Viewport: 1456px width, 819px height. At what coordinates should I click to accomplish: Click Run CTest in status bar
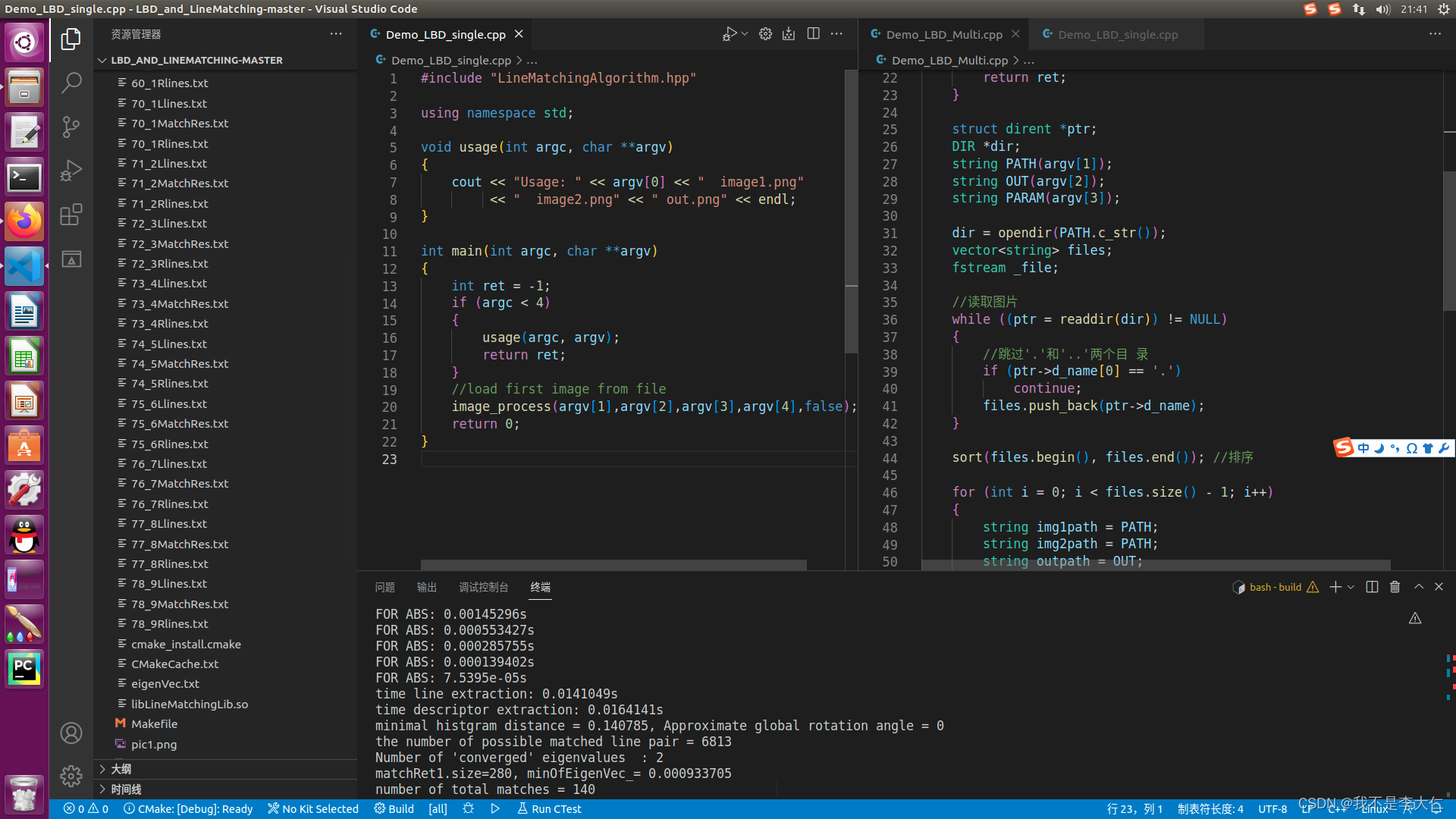pos(550,809)
